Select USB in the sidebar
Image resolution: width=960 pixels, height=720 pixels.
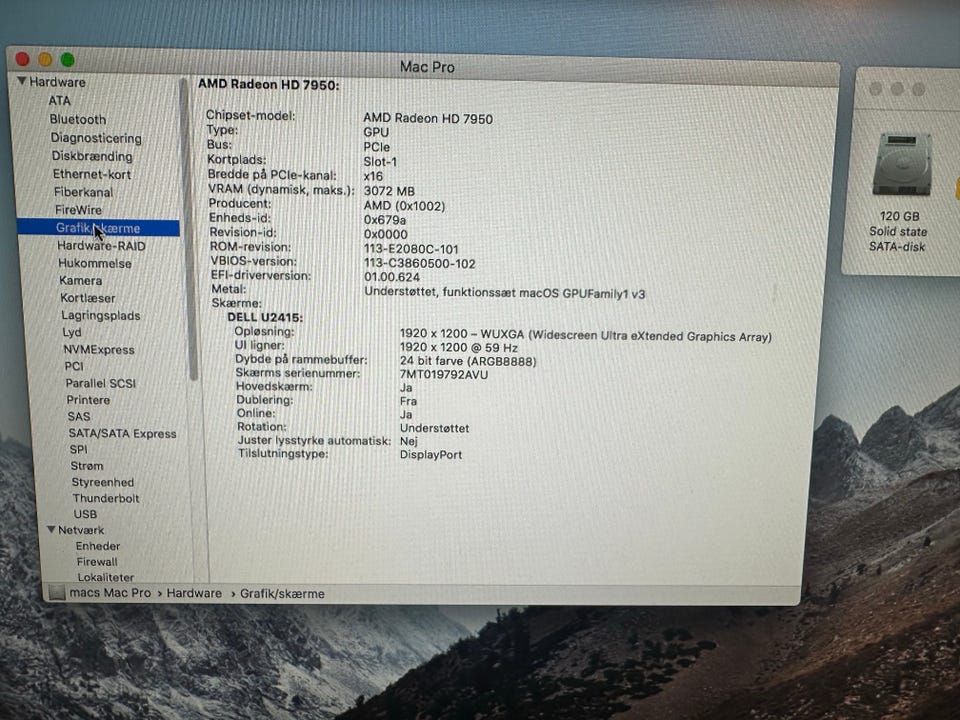tap(85, 514)
